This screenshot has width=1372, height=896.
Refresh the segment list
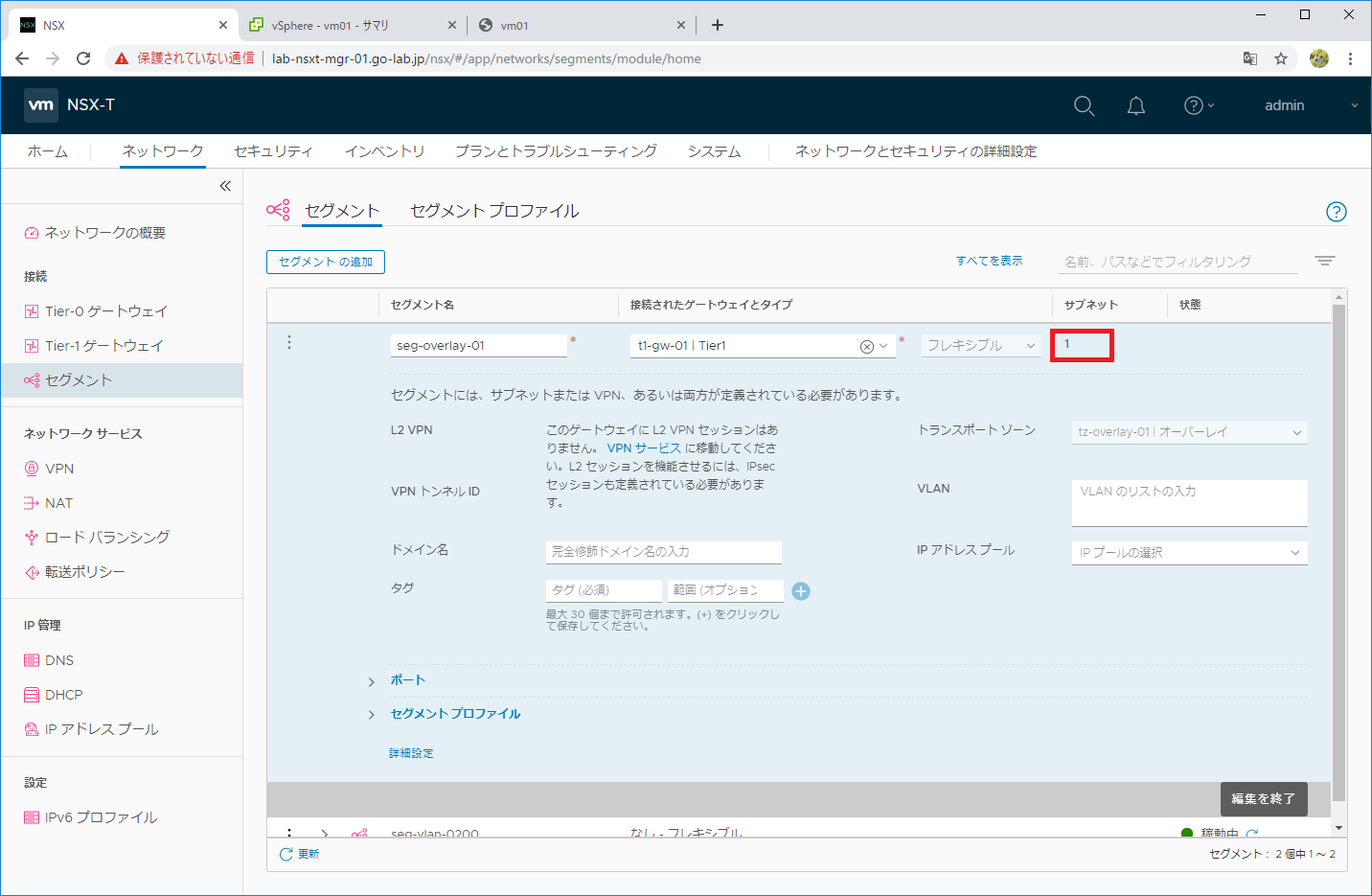299,854
